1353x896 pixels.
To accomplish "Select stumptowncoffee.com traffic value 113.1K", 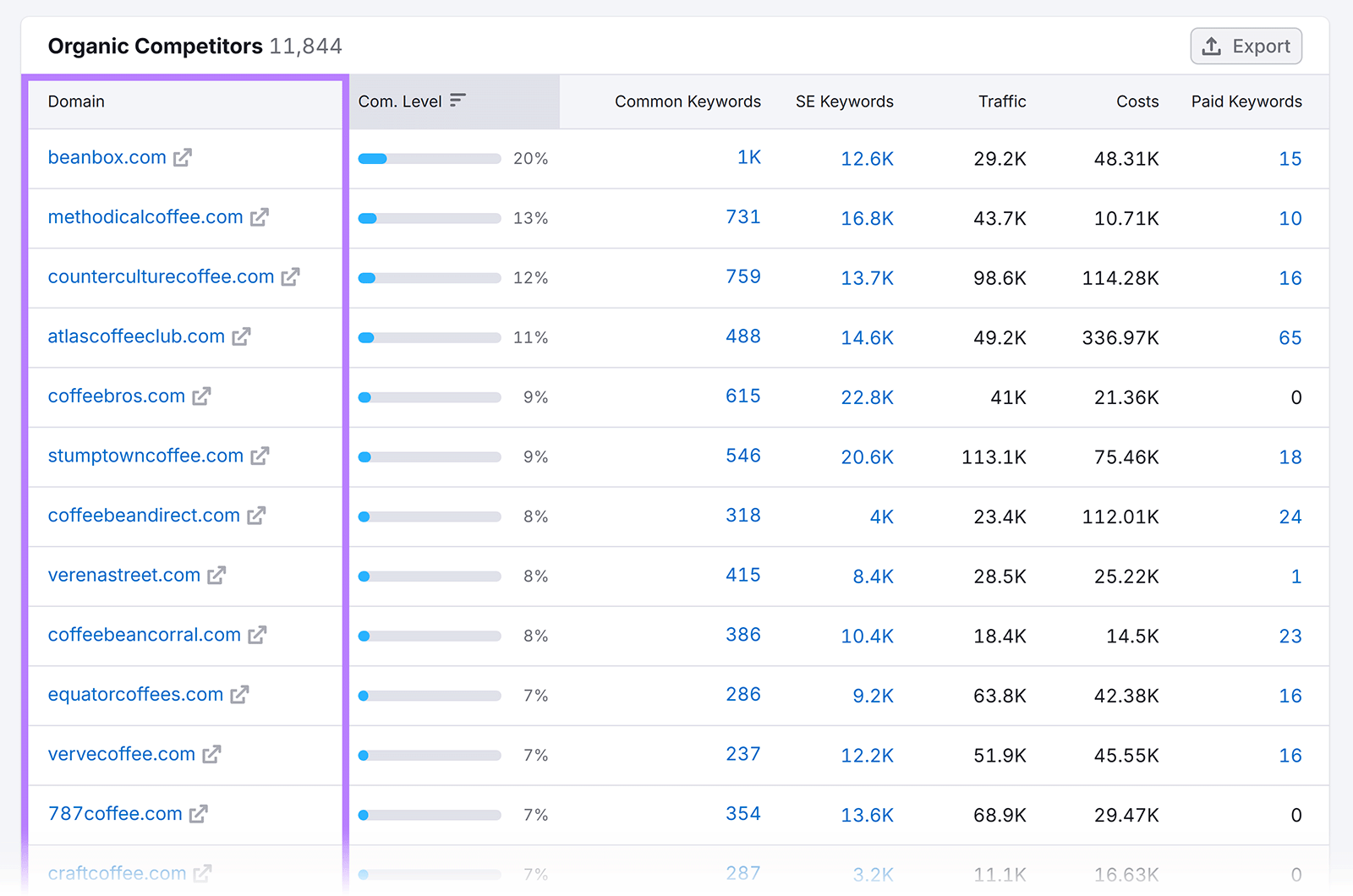I will coord(994,457).
